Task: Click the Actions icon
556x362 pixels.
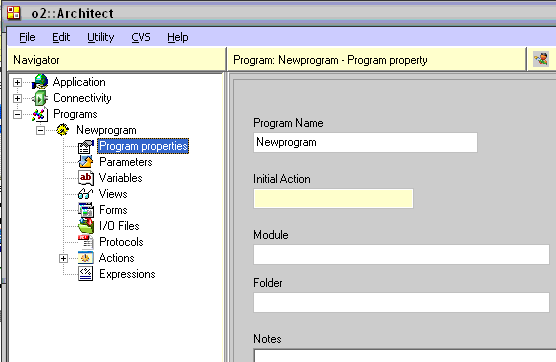Action: pyautogui.click(x=86, y=258)
